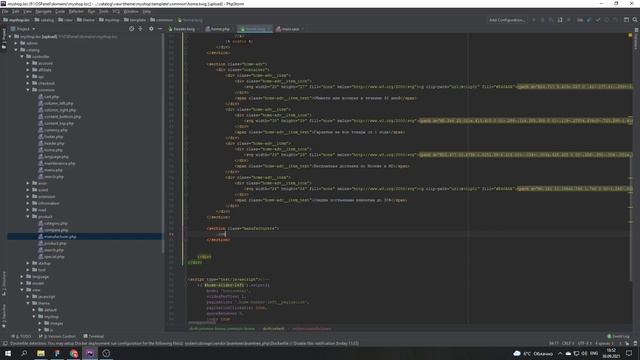Open Windows Start menu
The image size is (640, 360).
coord(8,353)
